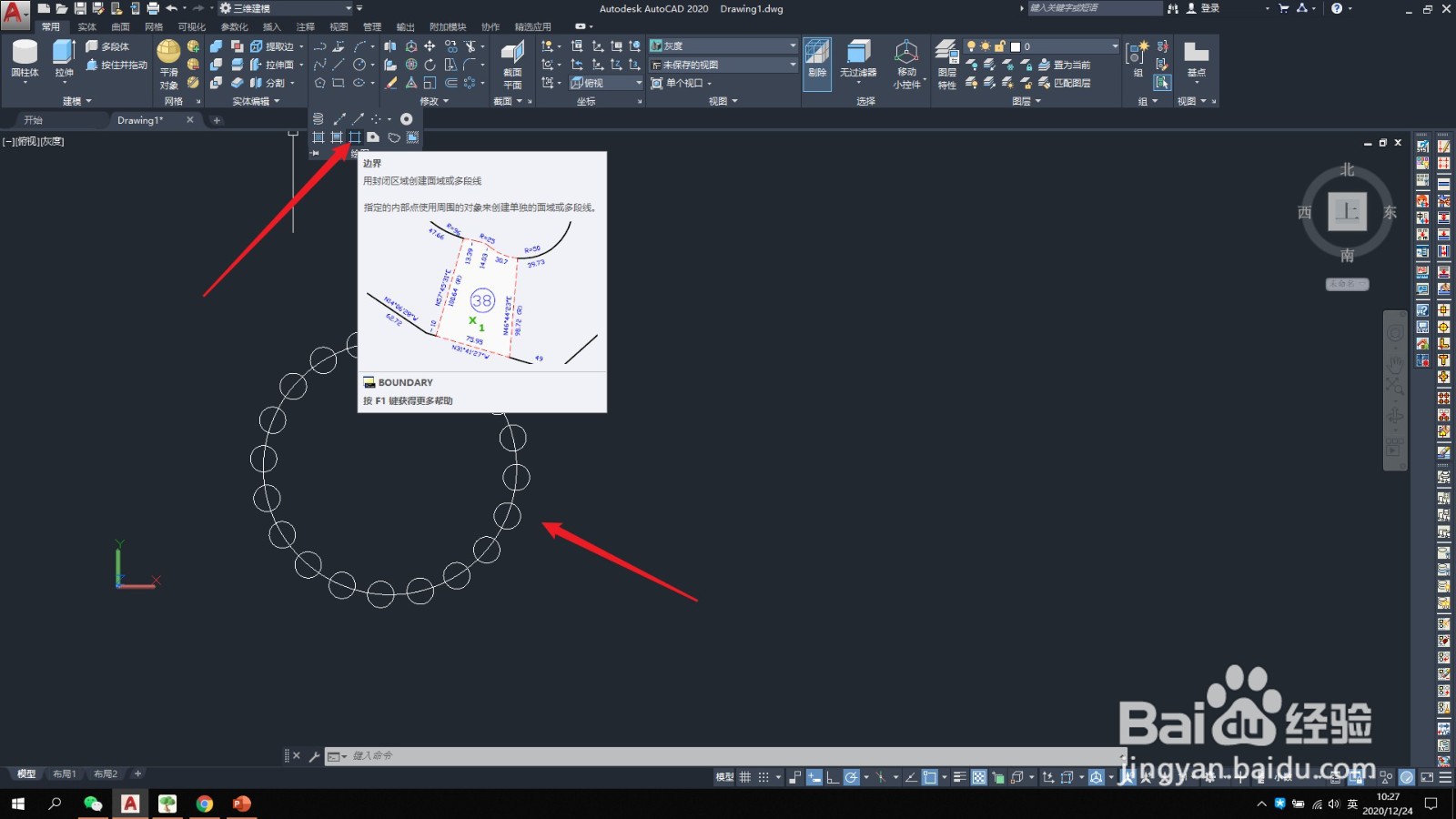The image size is (1456, 819).
Task: Select the Boundary icon in the flyout toolbar
Action: coord(355,137)
